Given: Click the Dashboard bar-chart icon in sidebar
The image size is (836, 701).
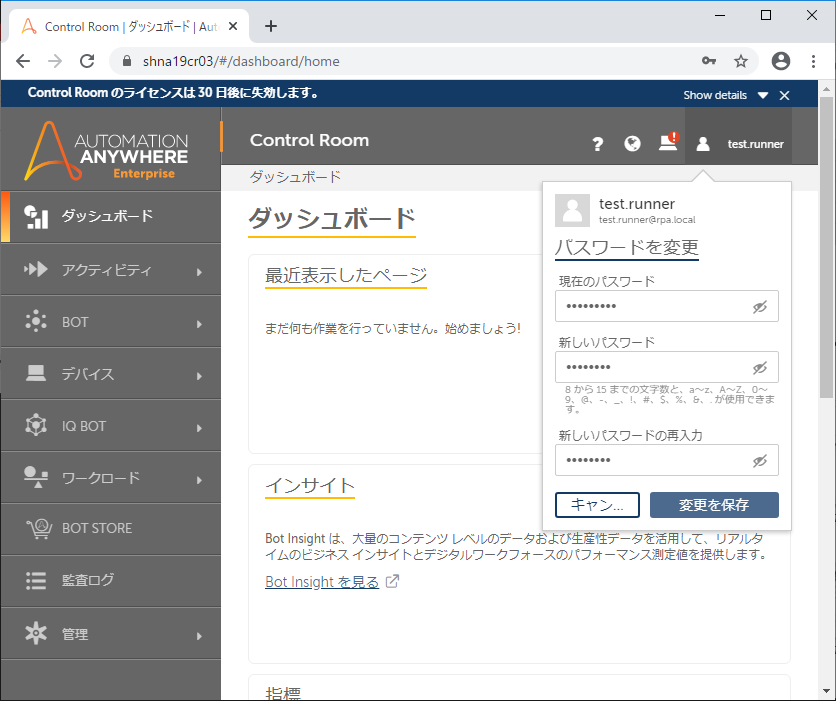Looking at the screenshot, I should pyautogui.click(x=36, y=216).
